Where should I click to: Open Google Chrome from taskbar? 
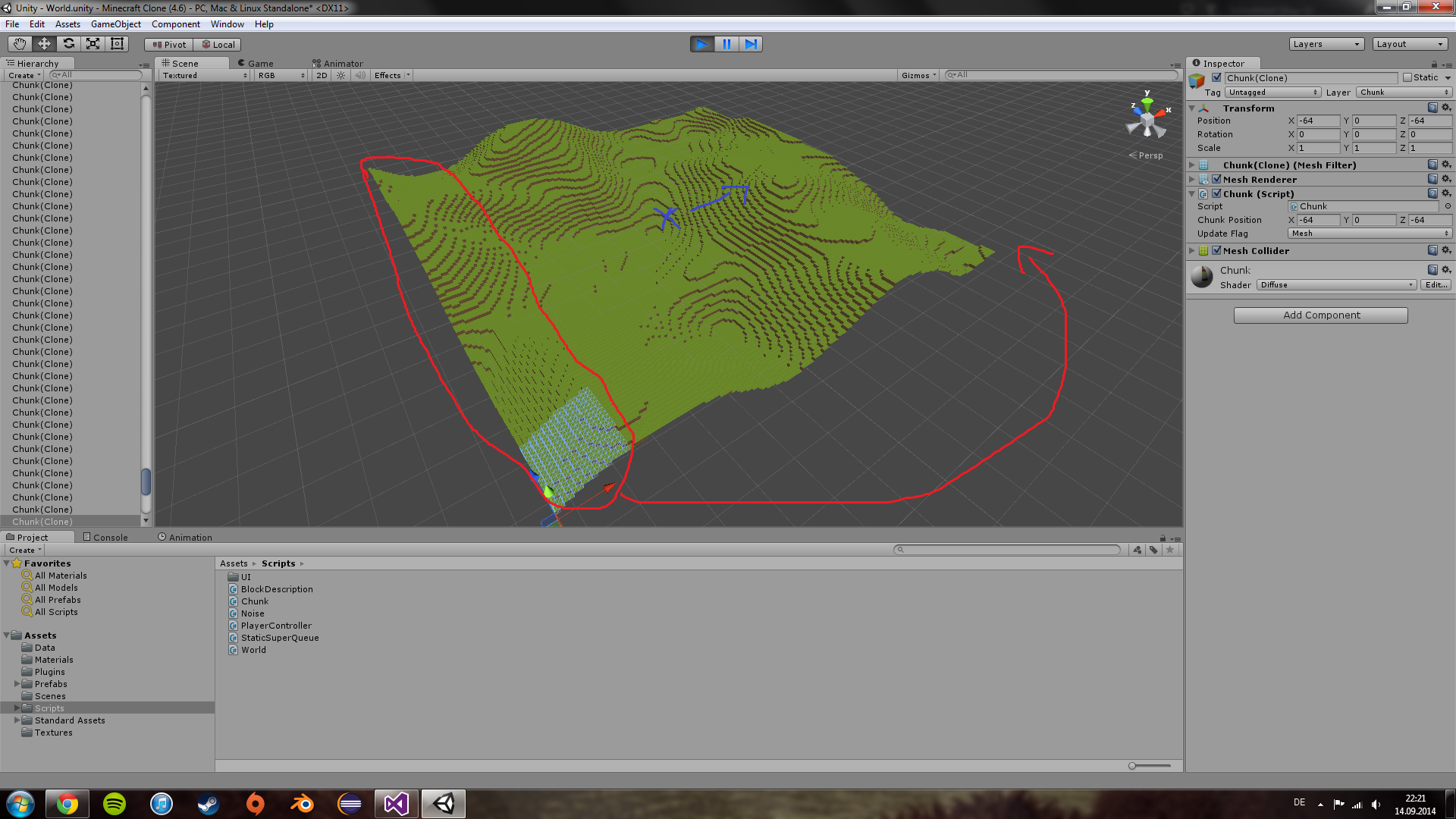tap(67, 804)
